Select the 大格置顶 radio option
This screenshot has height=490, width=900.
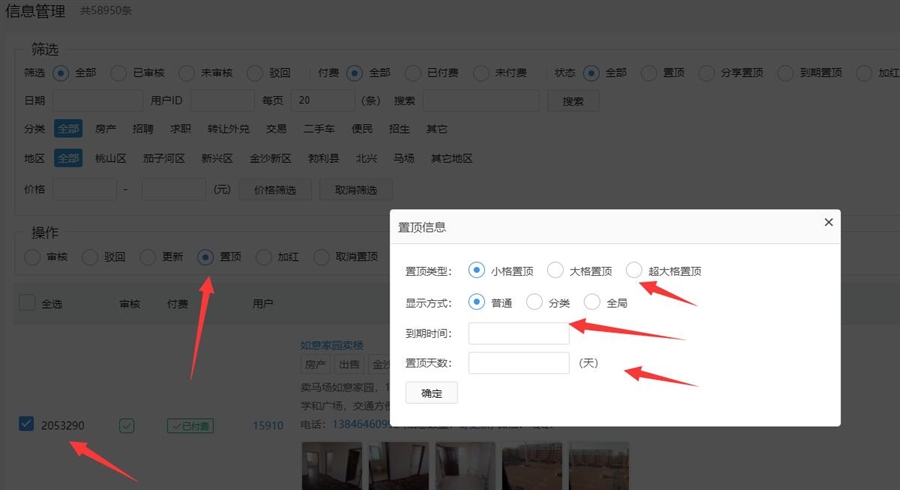pyautogui.click(x=555, y=270)
